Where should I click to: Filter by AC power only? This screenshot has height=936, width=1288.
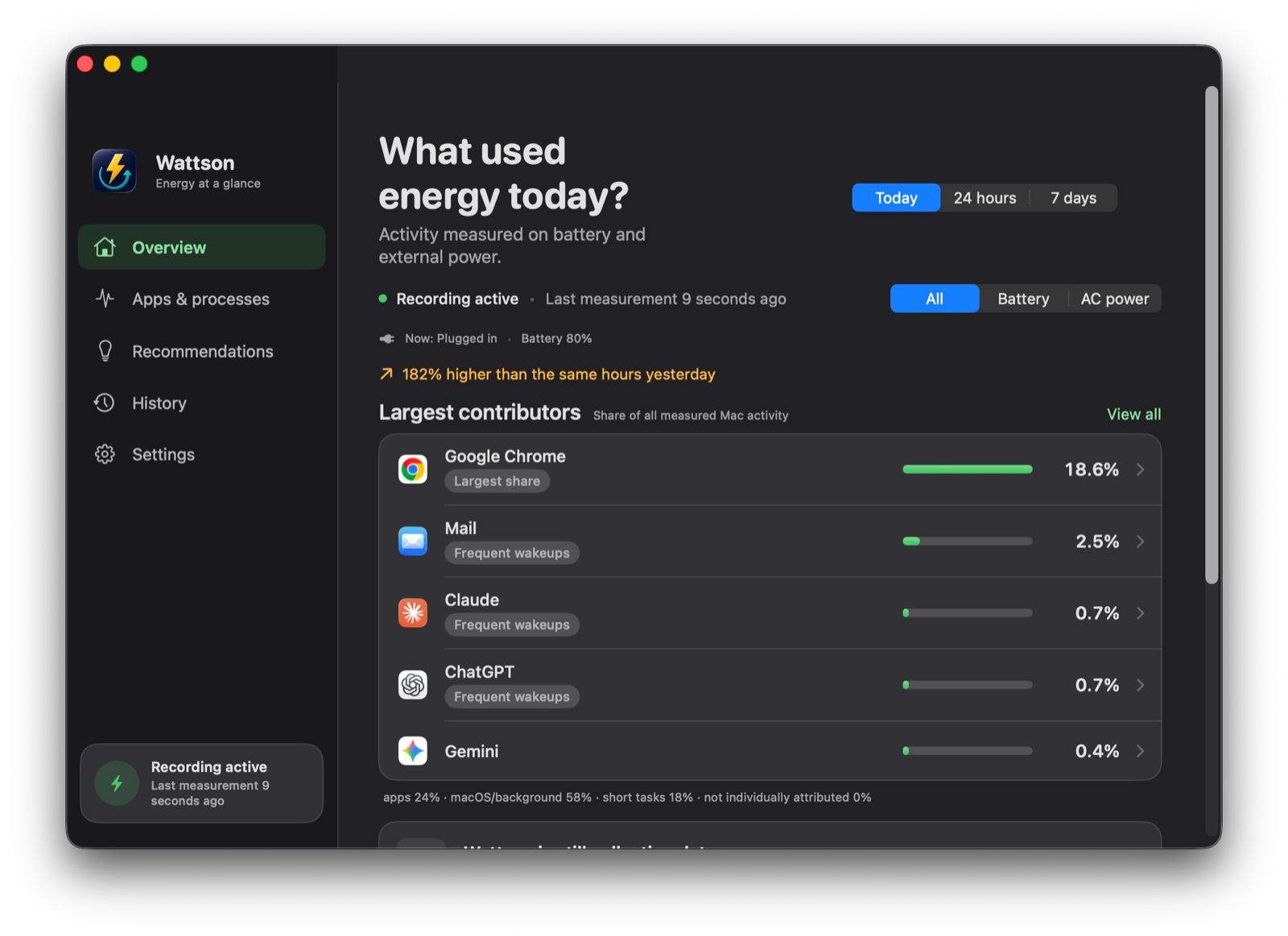point(1115,299)
